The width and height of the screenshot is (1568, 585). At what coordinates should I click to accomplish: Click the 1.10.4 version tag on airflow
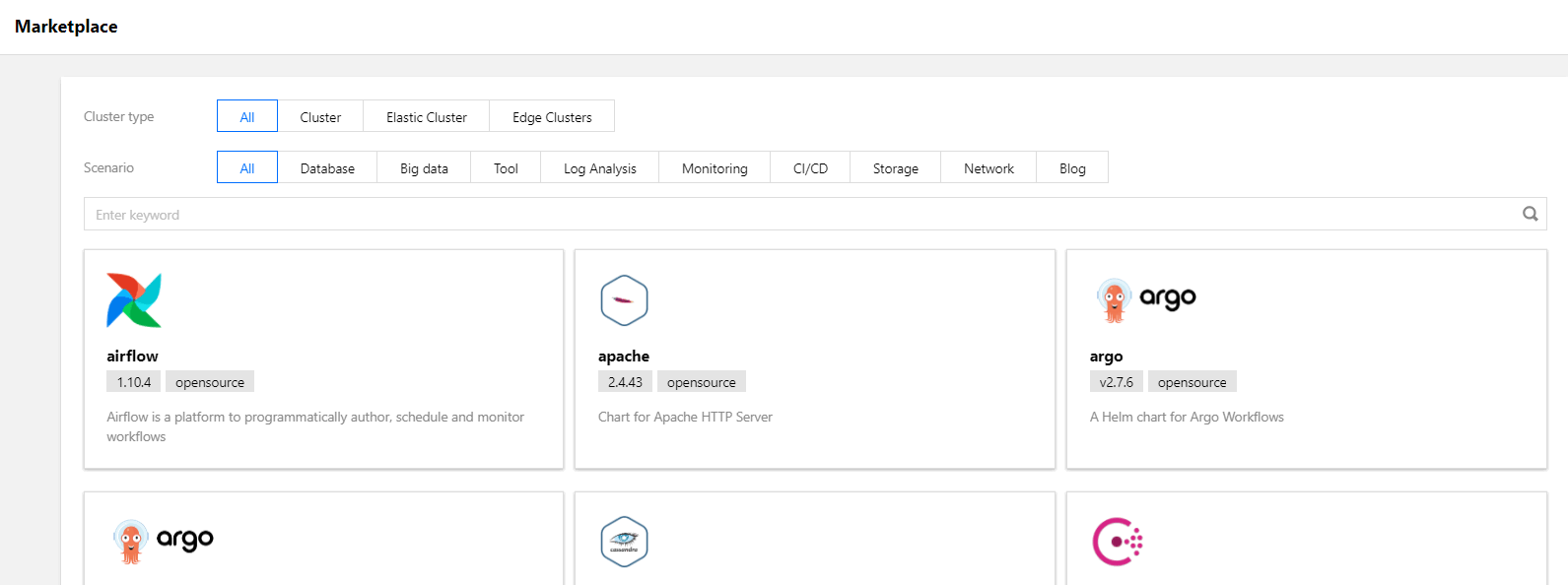134,382
